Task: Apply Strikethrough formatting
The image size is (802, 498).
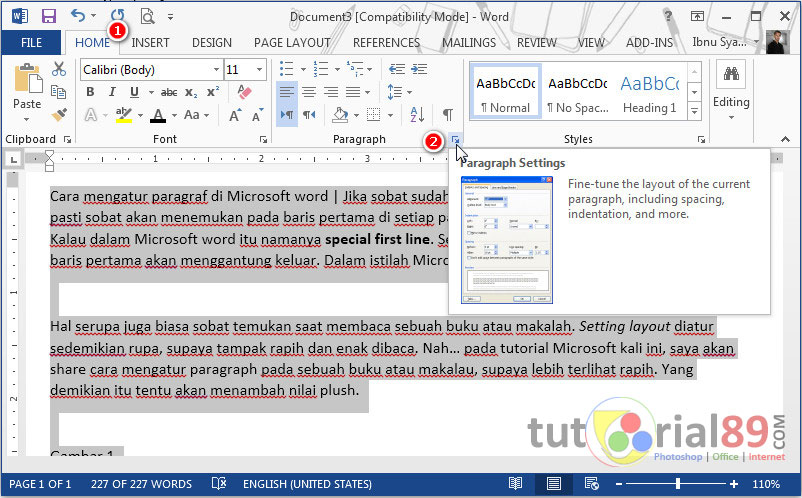Action: tap(169, 93)
